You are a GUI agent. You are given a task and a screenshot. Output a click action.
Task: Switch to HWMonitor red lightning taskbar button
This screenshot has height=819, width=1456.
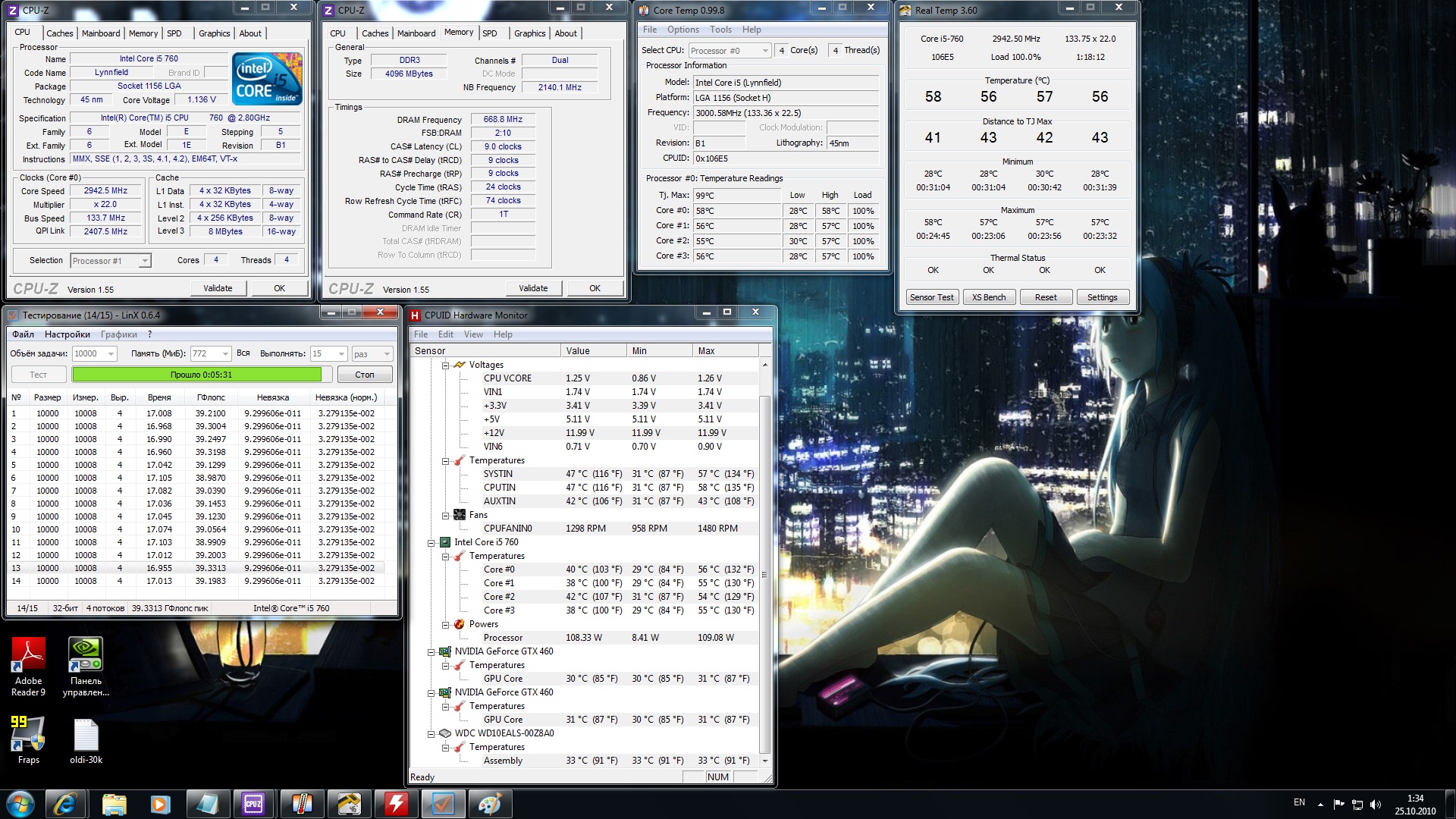(x=396, y=804)
